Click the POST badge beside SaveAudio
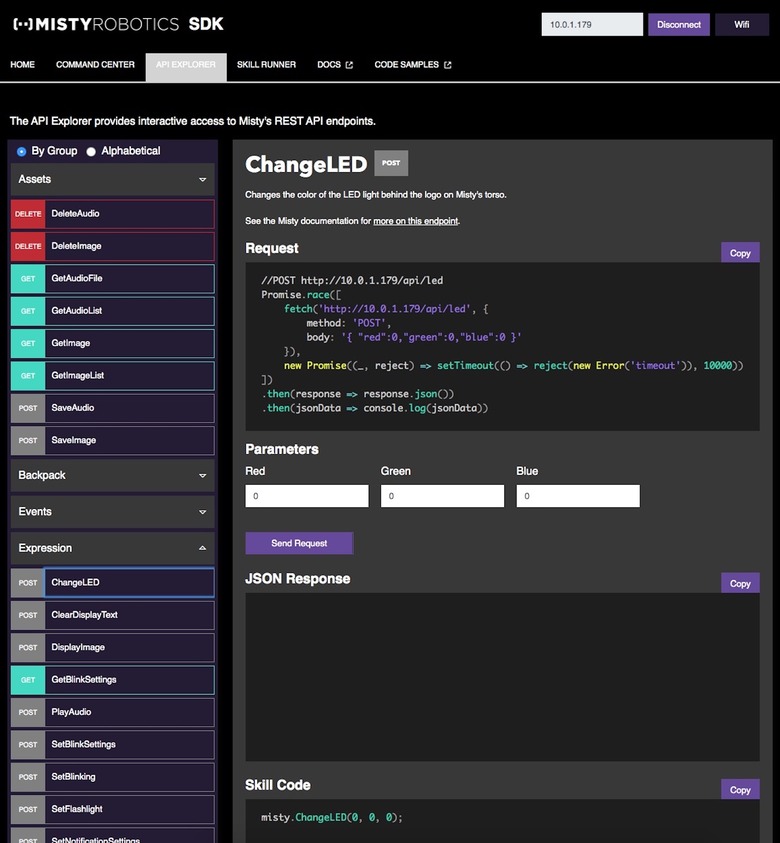This screenshot has width=780, height=843. (x=28, y=408)
